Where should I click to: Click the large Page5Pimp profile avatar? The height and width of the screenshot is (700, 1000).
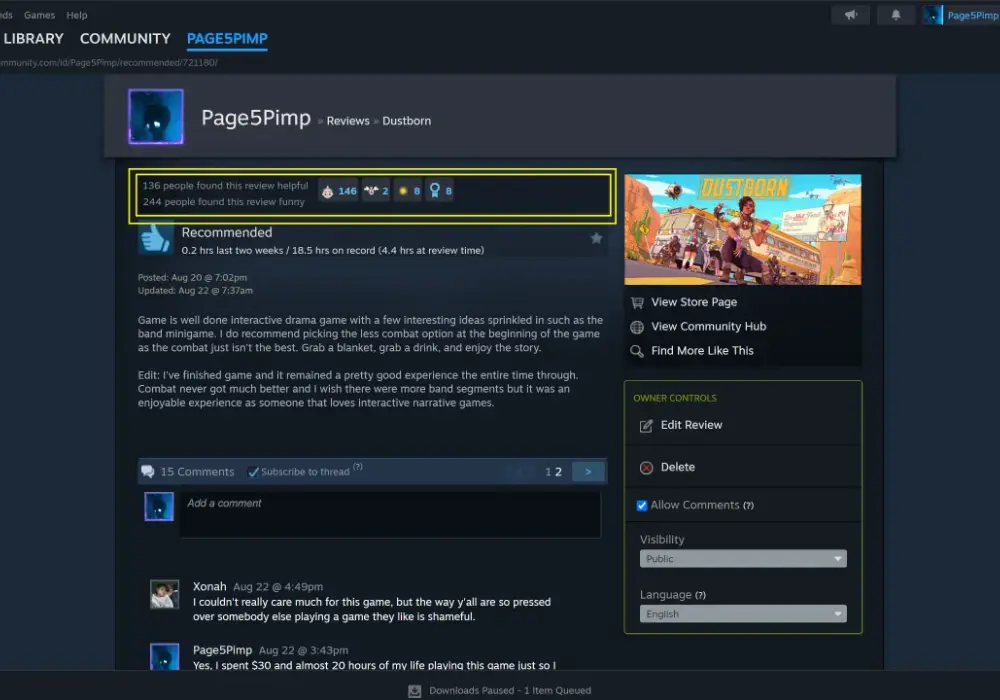156,117
